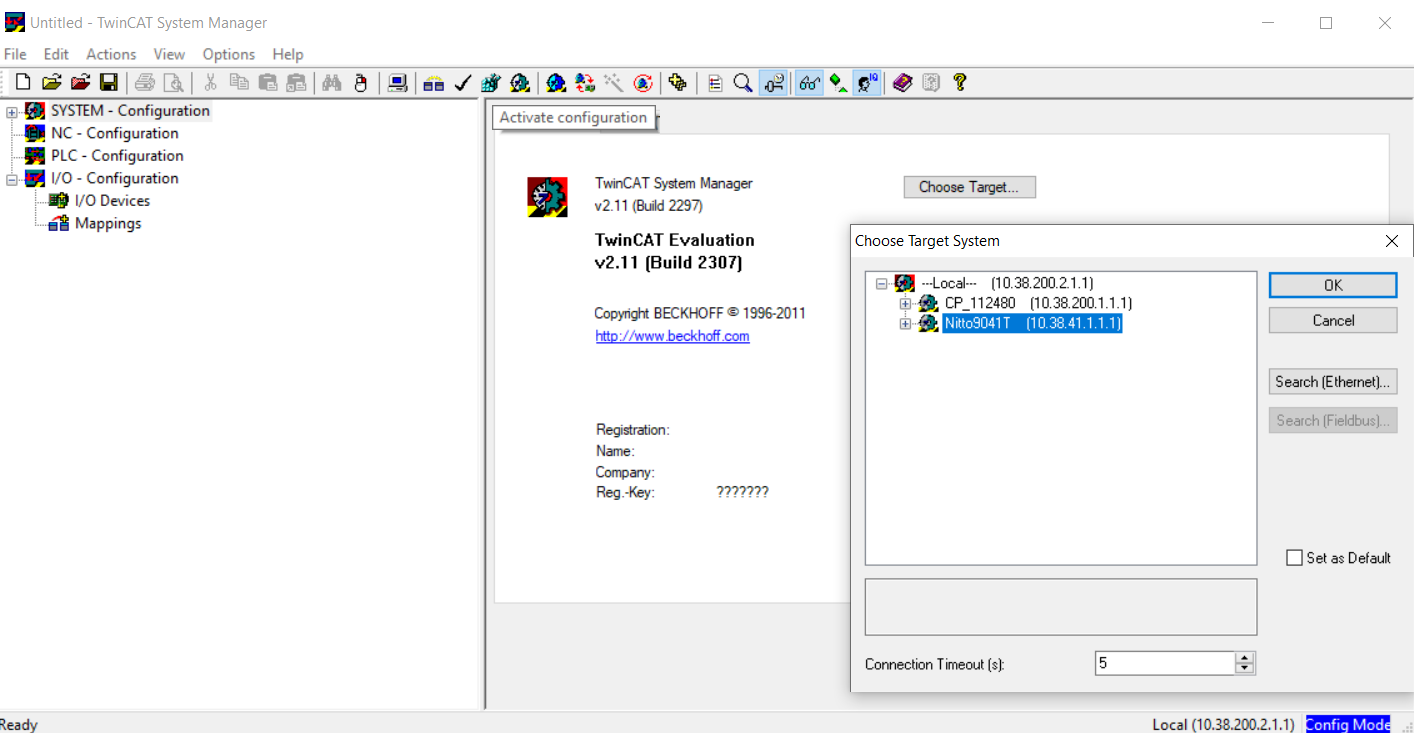
Task: Click Local (10.38.200.2.1.1) in status bar
Action: pos(1223,724)
